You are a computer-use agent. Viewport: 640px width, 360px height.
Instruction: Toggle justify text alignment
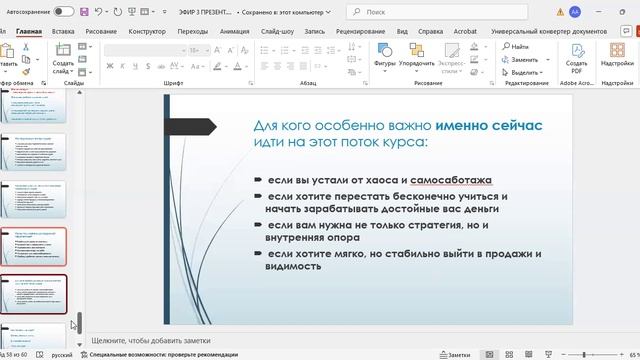click(x=303, y=66)
